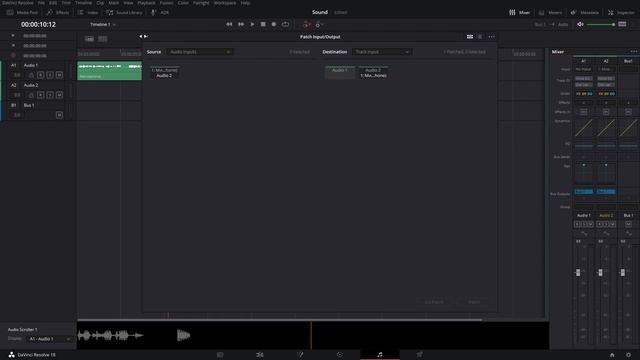This screenshot has width=640, height=360.
Task: Open the Audio Scroller display track dropdown
Action: click(x=49, y=339)
